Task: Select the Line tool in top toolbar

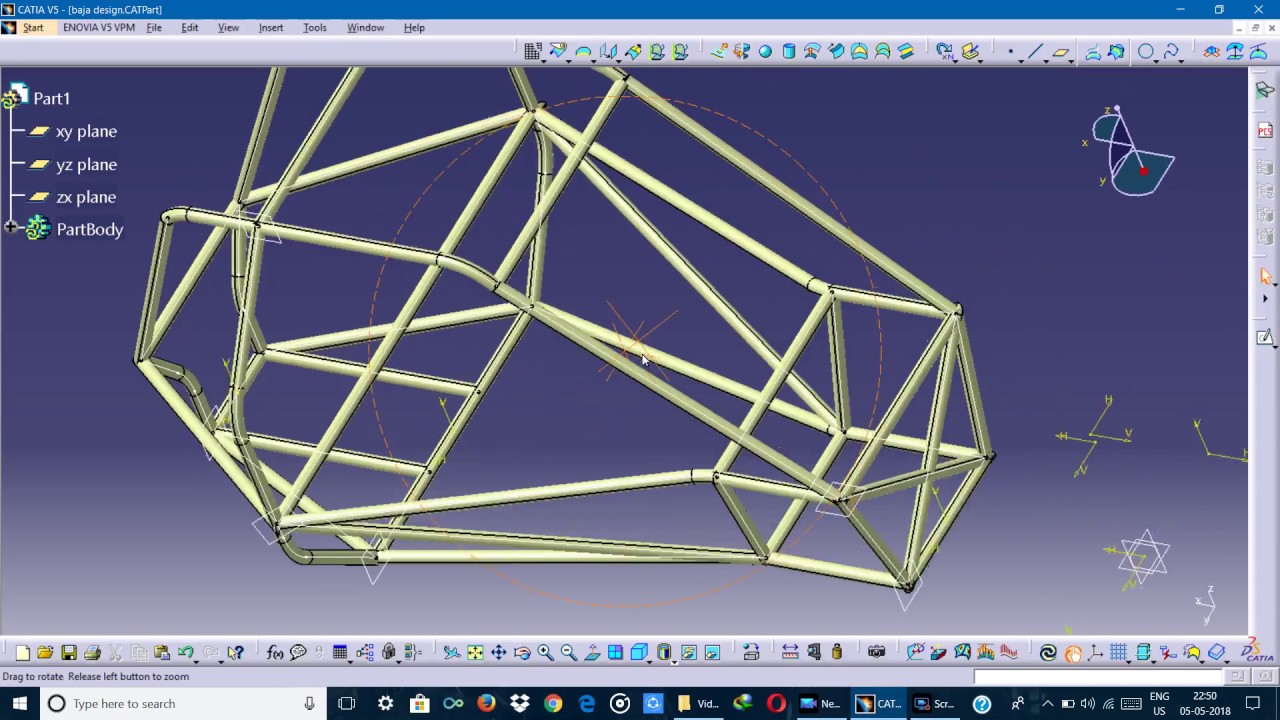Action: (x=1035, y=51)
